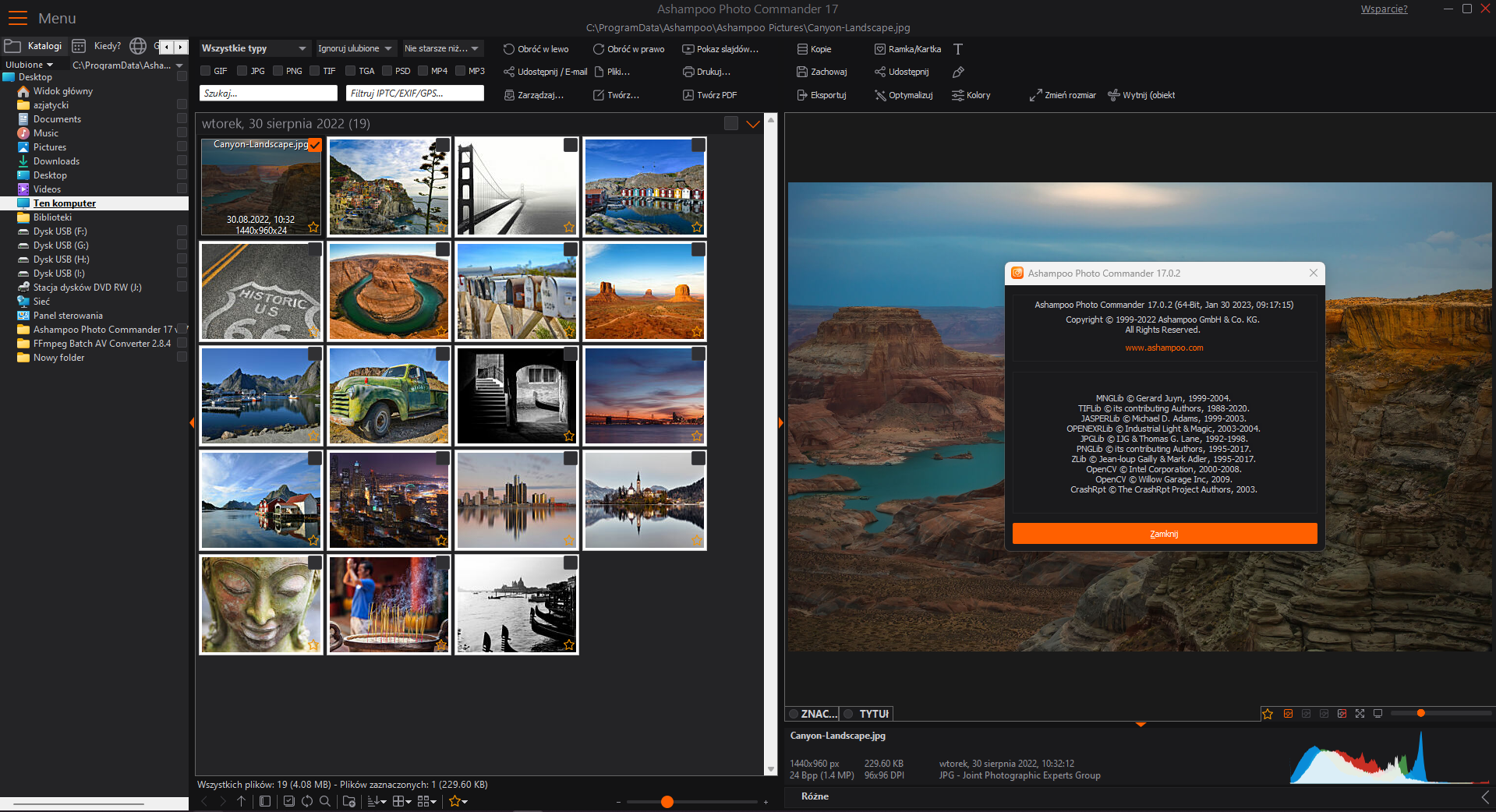
Task: Enable the JPG file type filter
Action: click(x=242, y=71)
